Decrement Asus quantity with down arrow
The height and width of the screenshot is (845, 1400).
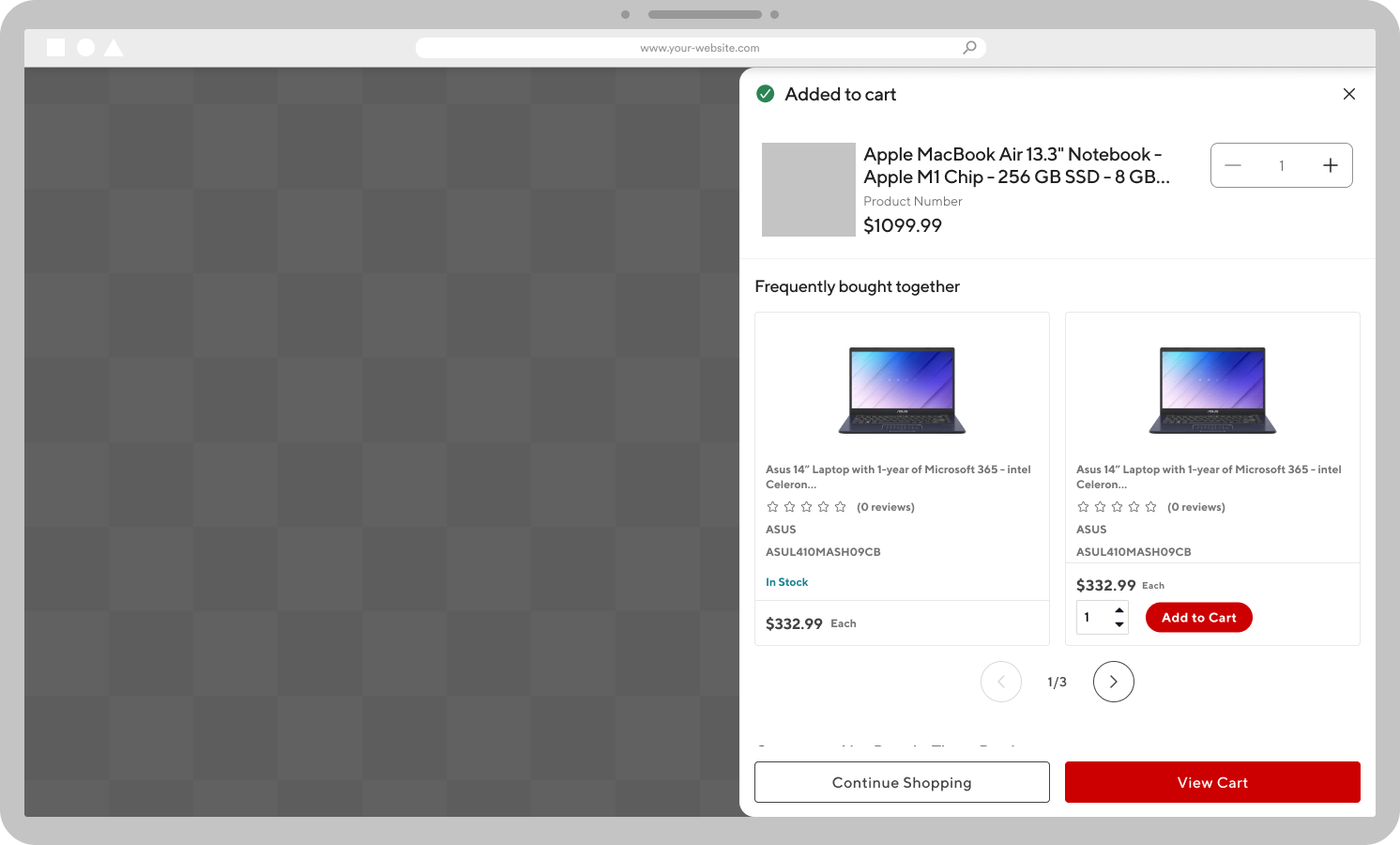click(1119, 624)
